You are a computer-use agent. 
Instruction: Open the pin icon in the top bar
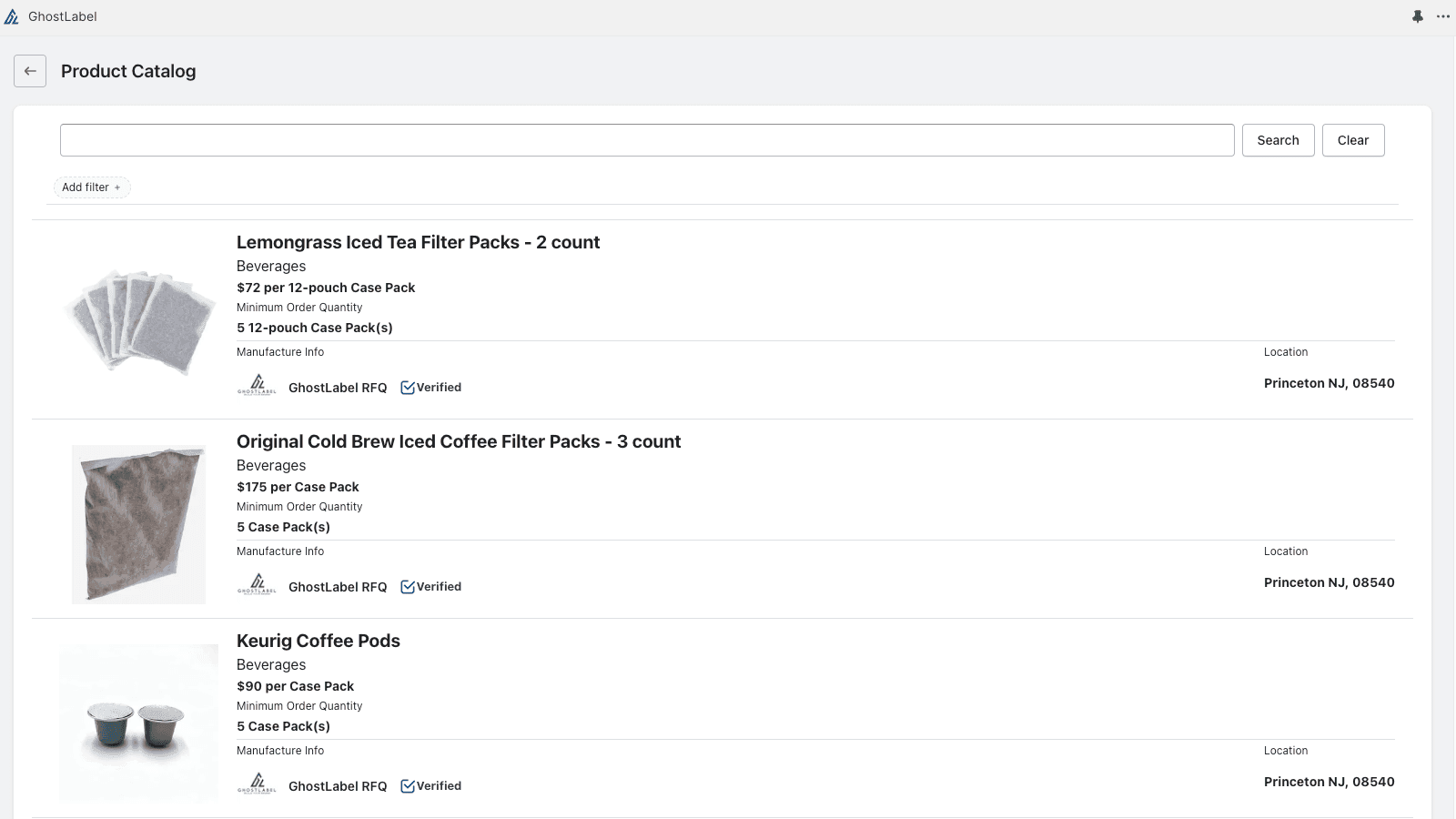pyautogui.click(x=1417, y=15)
